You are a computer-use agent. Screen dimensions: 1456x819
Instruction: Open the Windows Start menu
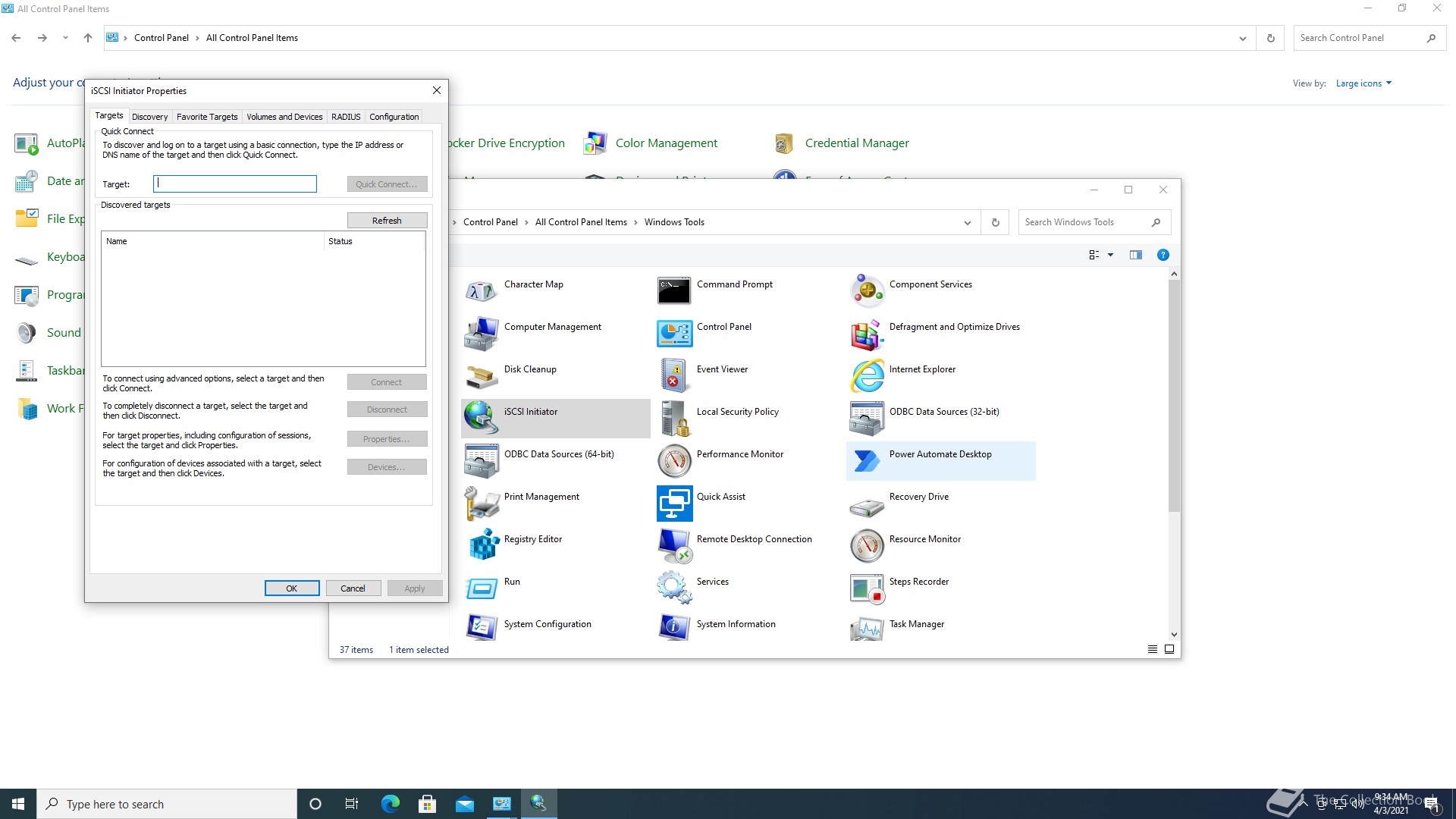click(18, 804)
